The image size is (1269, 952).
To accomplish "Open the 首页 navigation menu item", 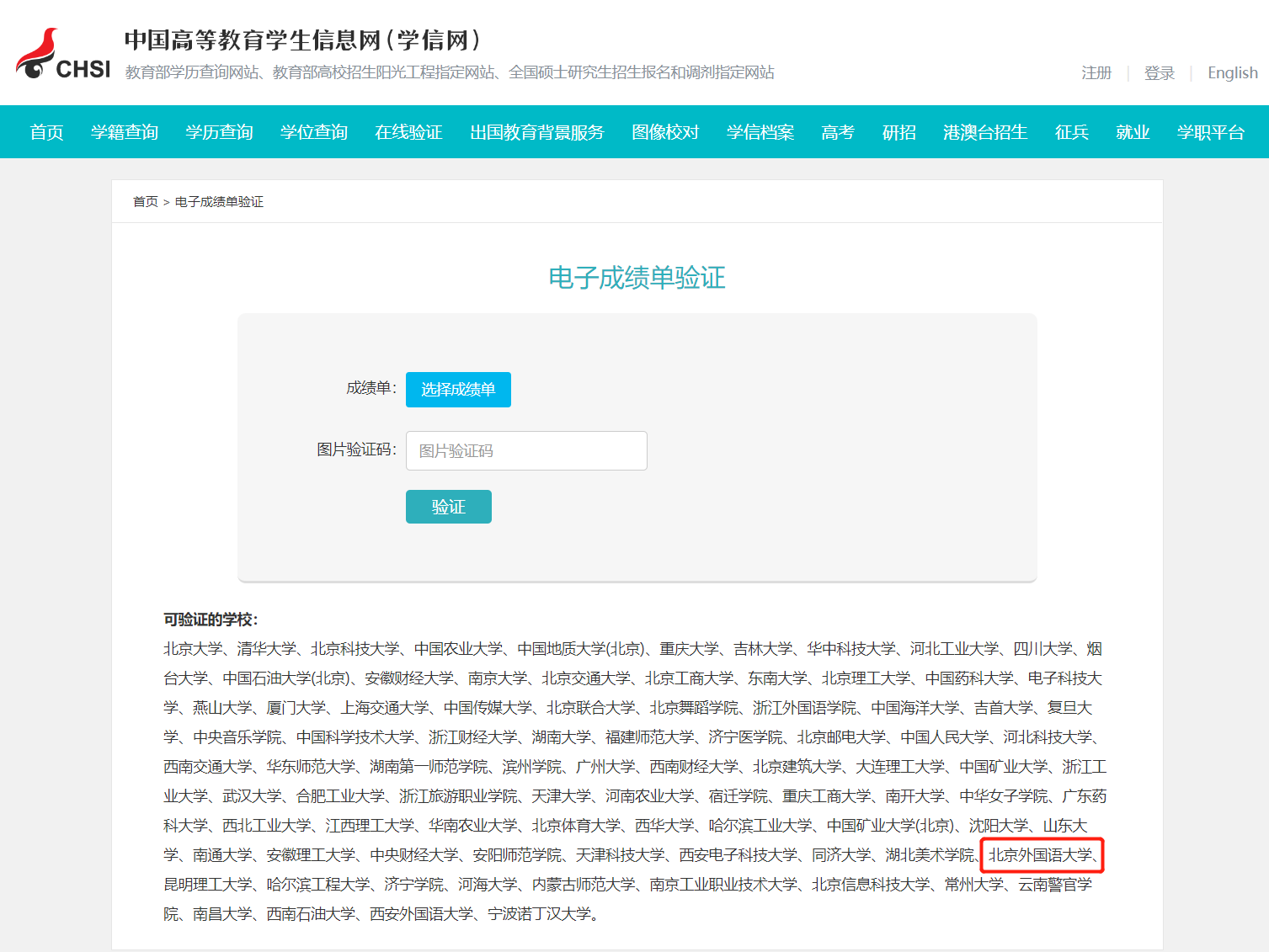I will click(x=46, y=132).
